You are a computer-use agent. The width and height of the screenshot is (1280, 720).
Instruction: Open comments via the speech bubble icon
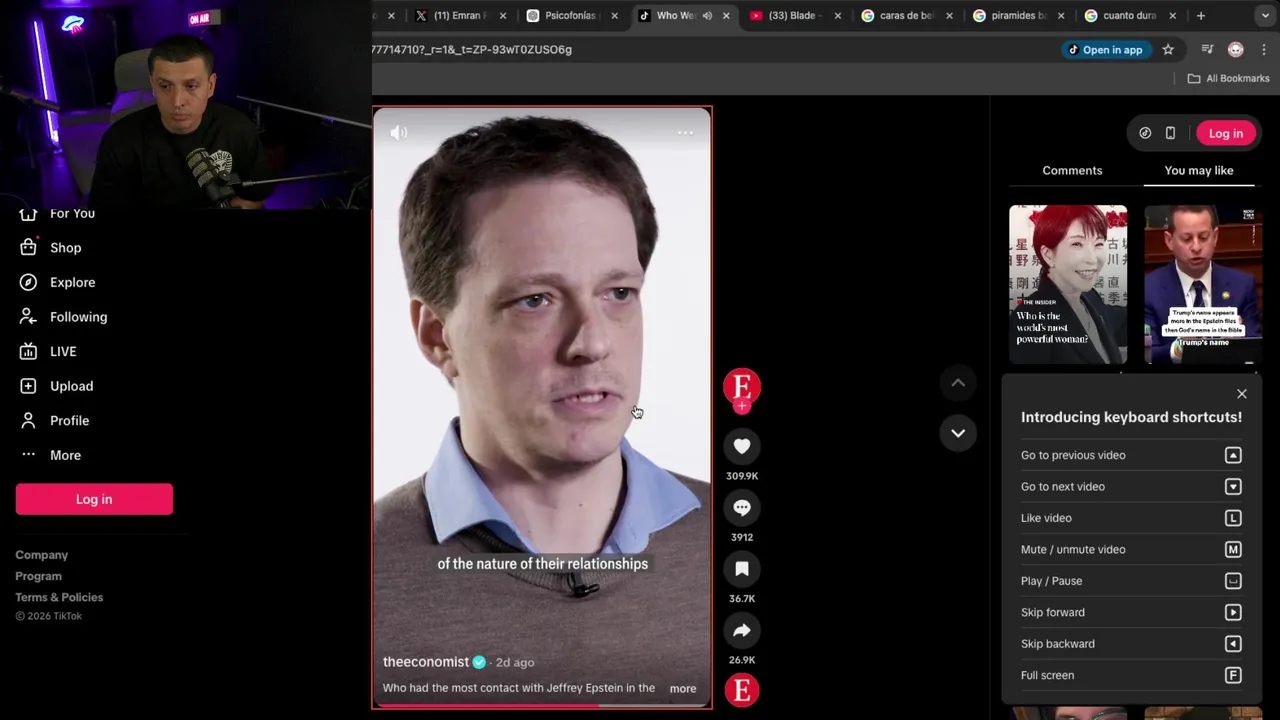click(x=742, y=508)
